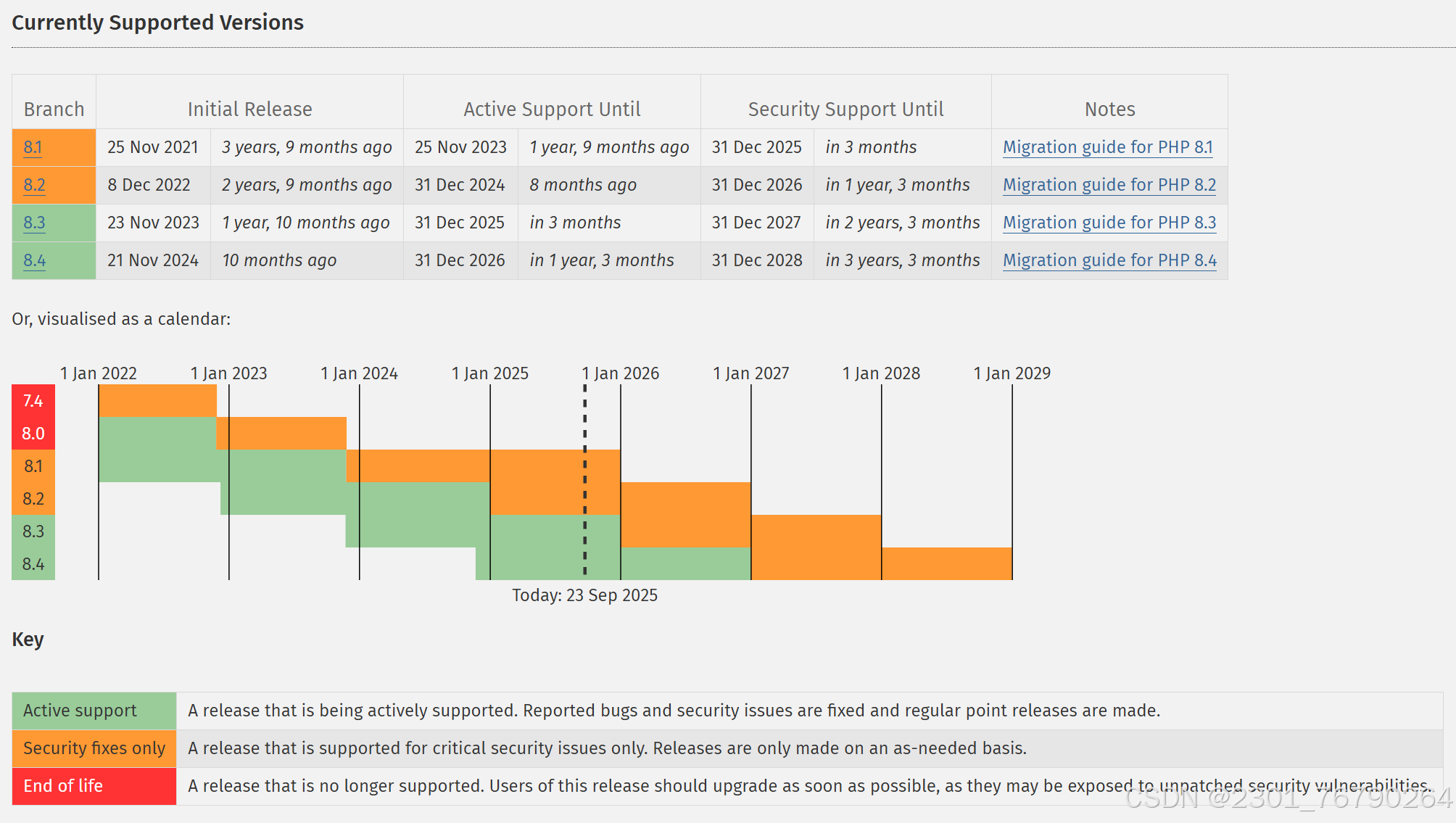Click the 8.2 branch link in table
Screen dimensions: 1456x823
pyautogui.click(x=34, y=185)
